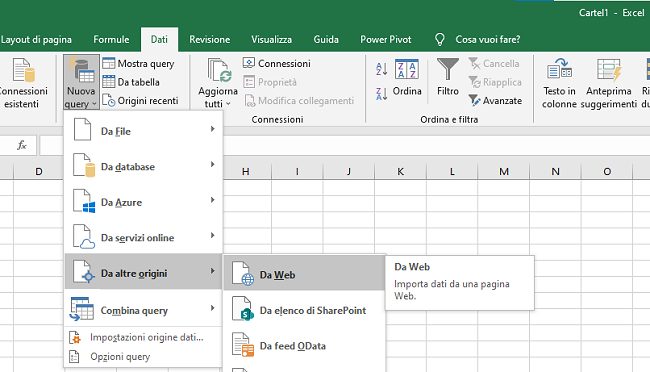Click Mostra query in the ribbon

138,63
